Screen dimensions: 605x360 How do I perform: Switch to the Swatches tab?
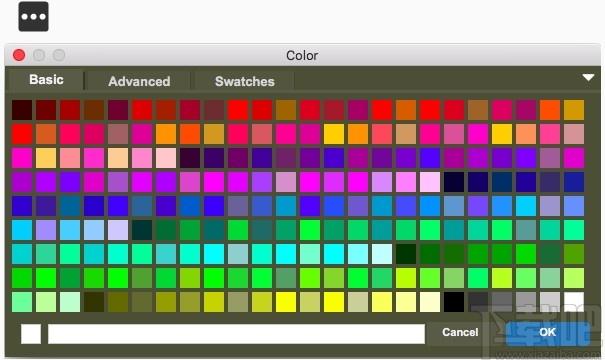[x=245, y=81]
